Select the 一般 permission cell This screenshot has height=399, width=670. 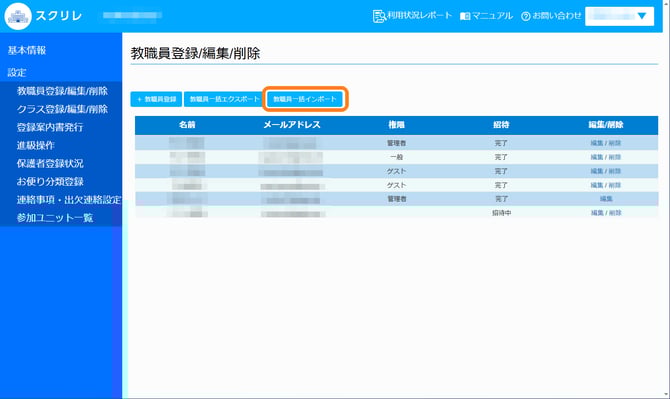pos(397,157)
